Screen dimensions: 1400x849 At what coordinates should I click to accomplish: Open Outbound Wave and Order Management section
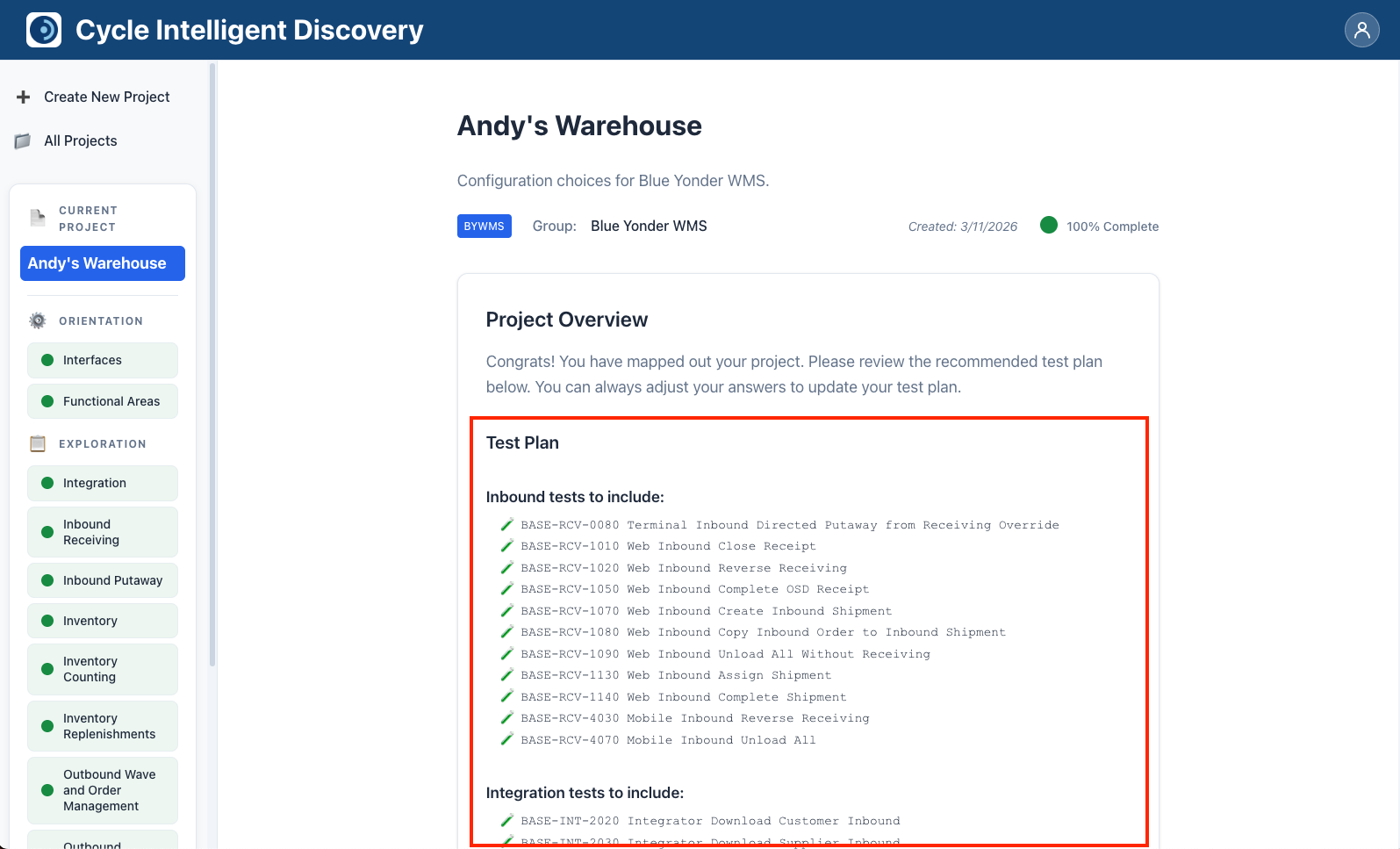tap(103, 790)
